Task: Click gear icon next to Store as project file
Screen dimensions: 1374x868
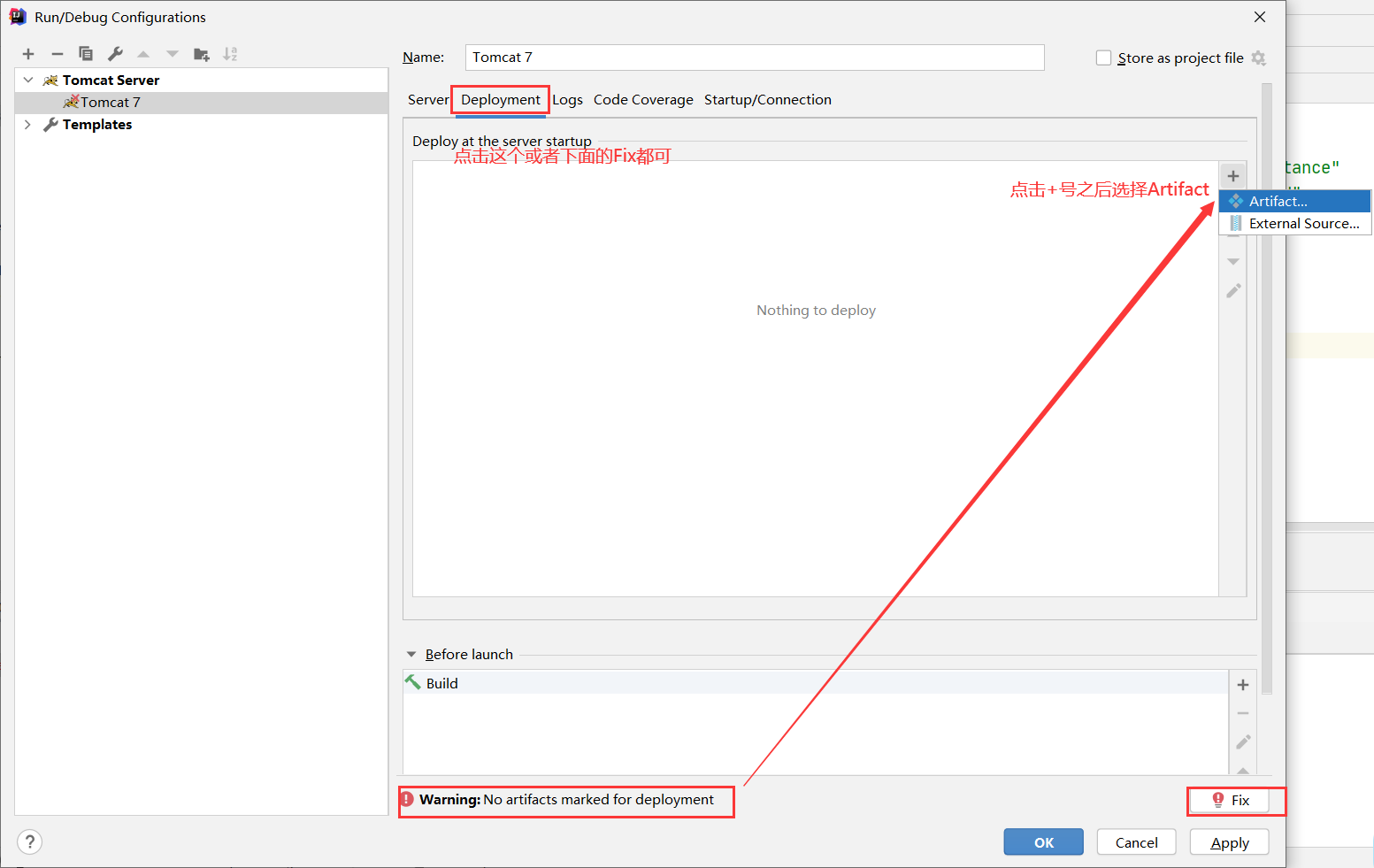Action: click(1259, 58)
